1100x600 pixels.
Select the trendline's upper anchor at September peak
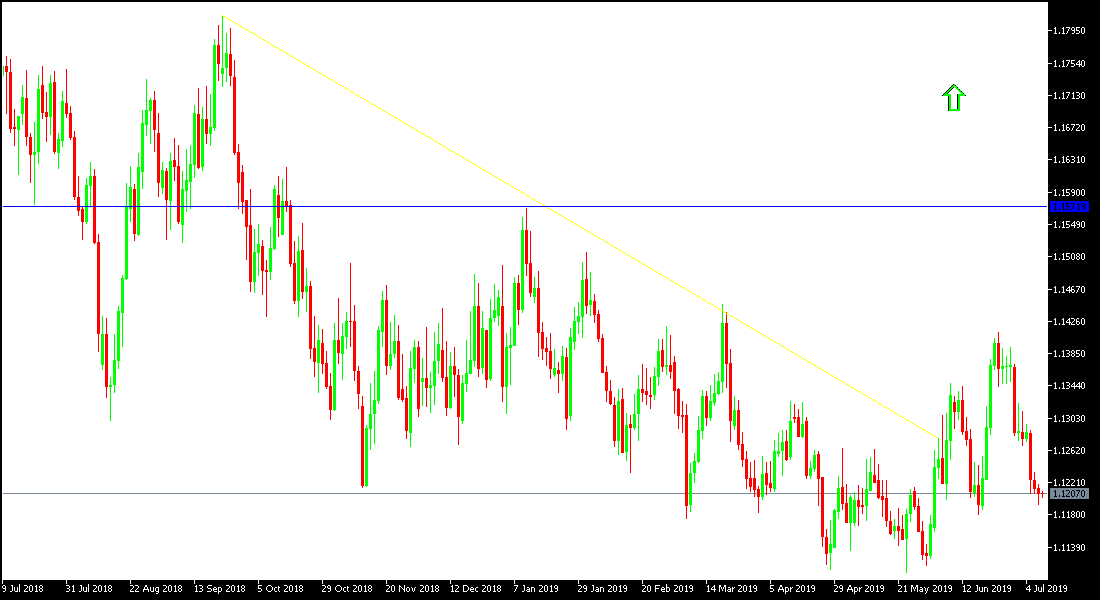tap(224, 16)
